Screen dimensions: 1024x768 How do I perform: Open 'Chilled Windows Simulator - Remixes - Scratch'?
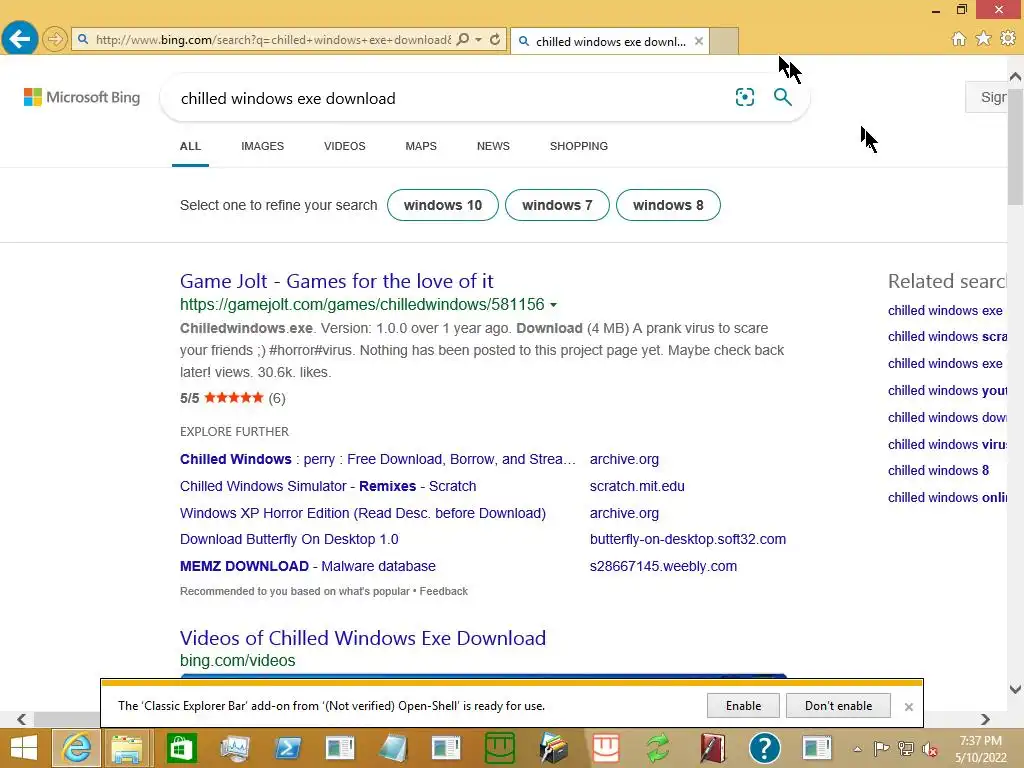point(328,487)
